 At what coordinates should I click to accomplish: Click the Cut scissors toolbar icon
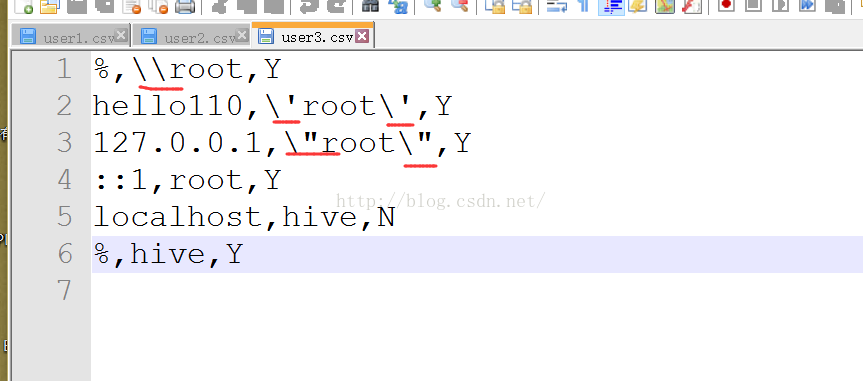[x=220, y=6]
